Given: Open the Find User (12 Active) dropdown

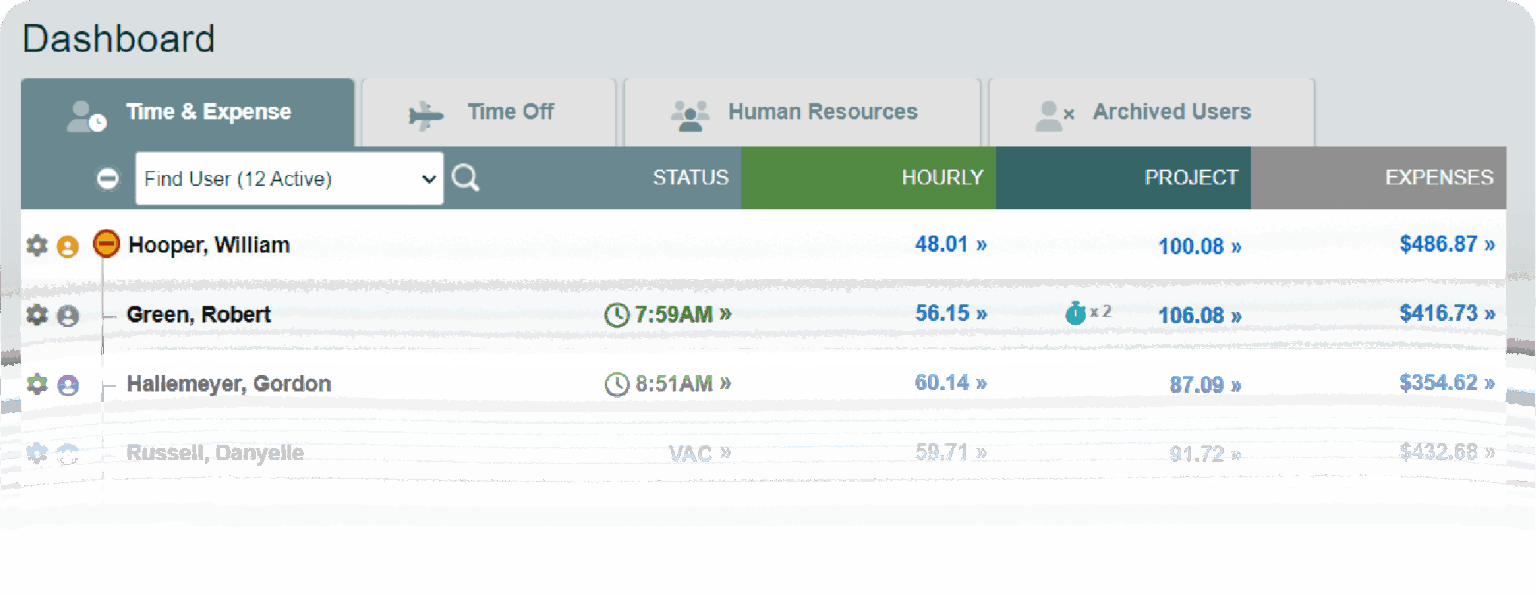Looking at the screenshot, I should pos(288,178).
